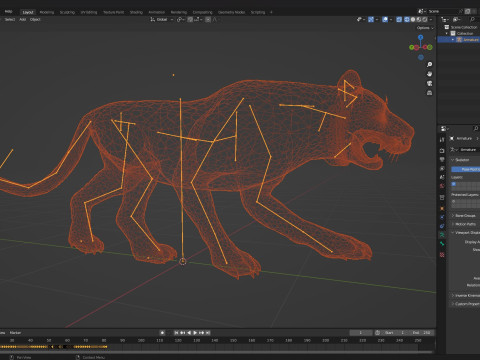Switch to the UV Editing workspace tab
This screenshot has height=360, width=480.
coord(89,12)
